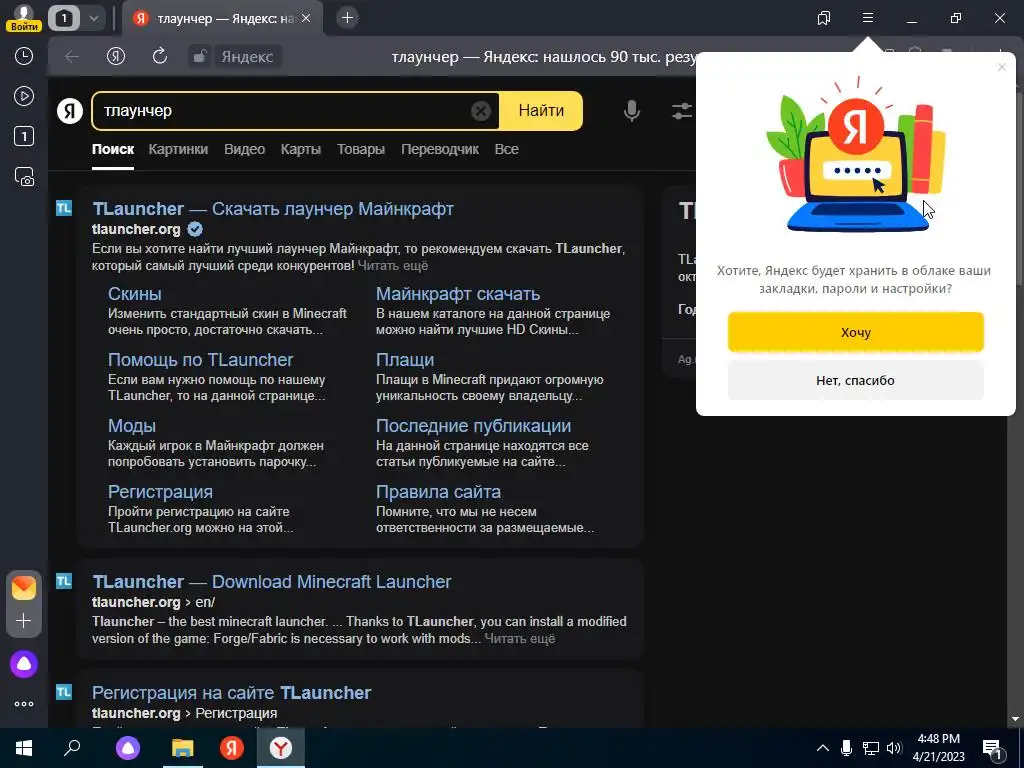Click Нет, спасибо in sync popup

tap(856, 380)
